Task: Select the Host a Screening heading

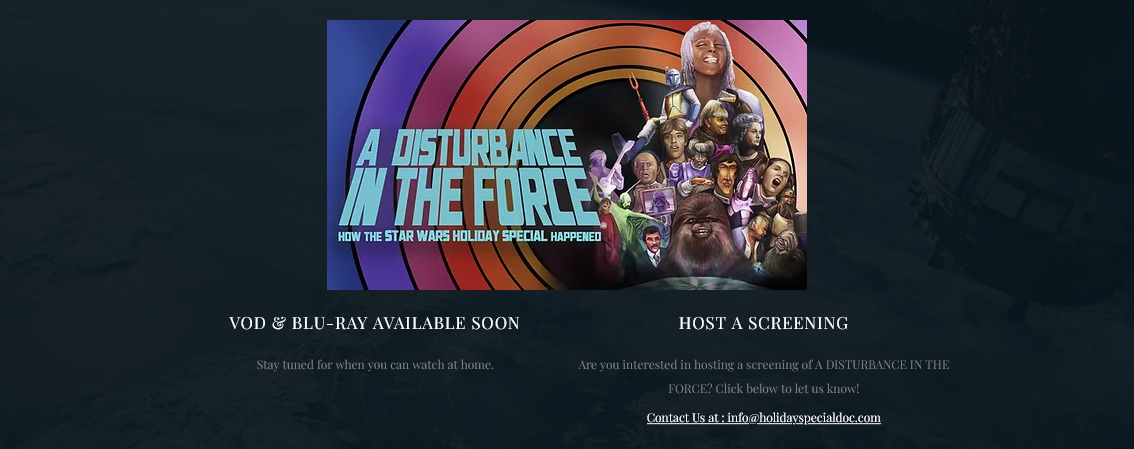Action: click(763, 323)
